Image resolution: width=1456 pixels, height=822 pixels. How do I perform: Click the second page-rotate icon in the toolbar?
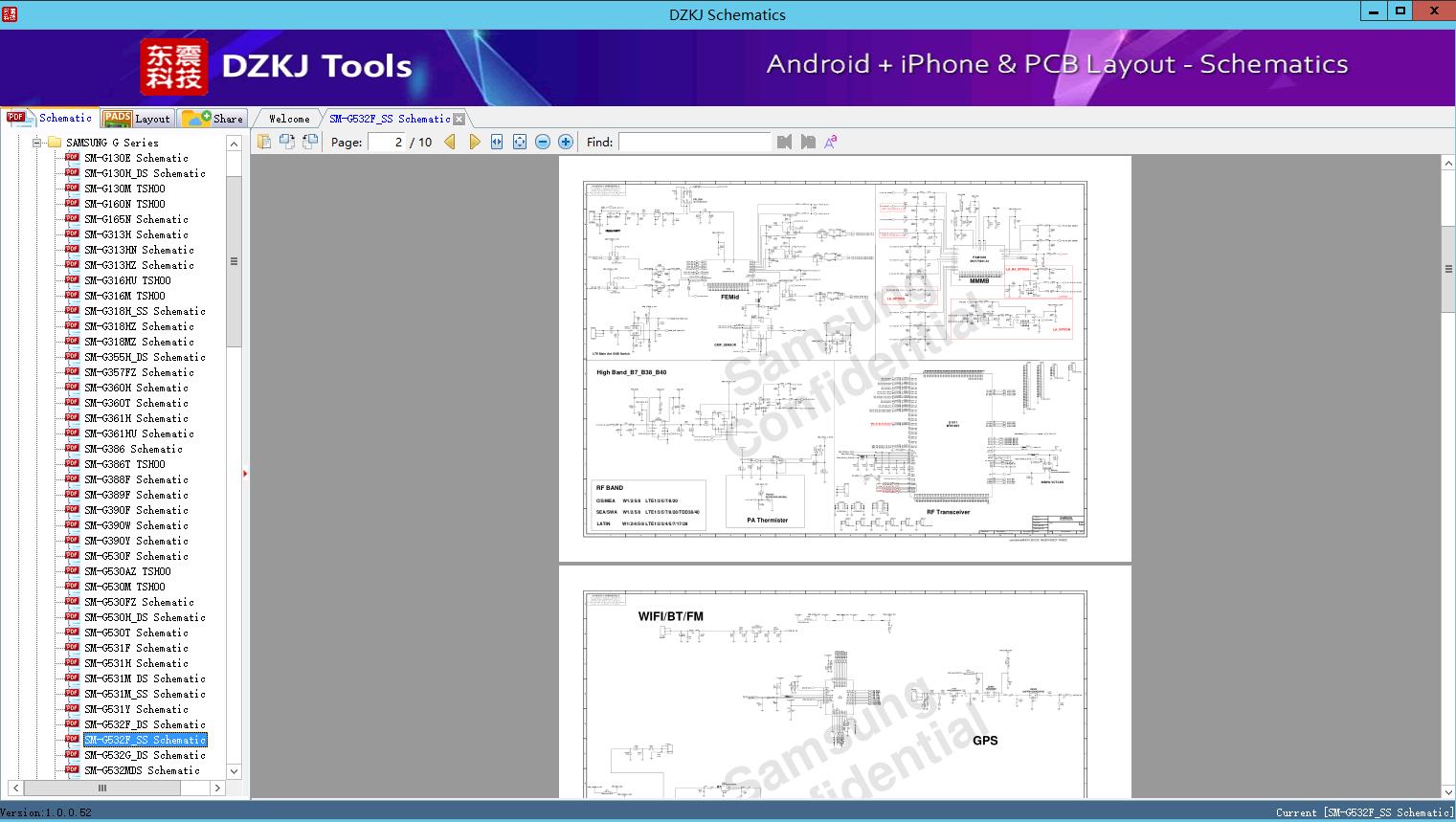(x=287, y=142)
